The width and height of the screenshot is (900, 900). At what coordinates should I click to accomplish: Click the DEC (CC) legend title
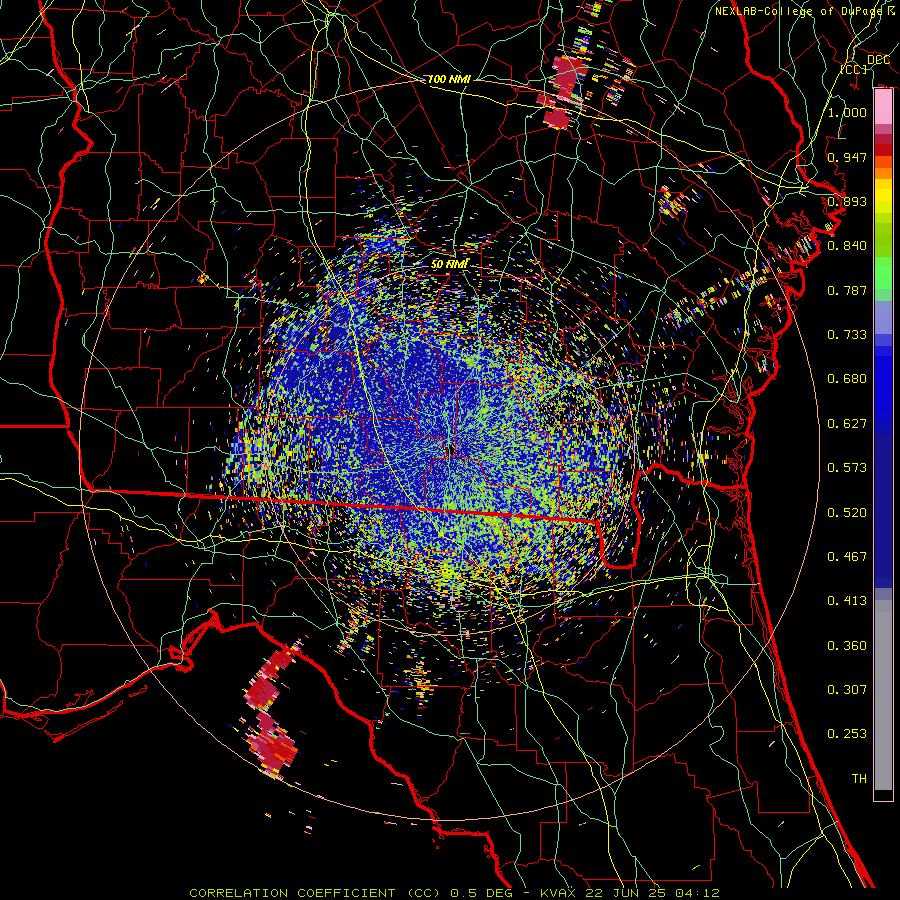[866, 64]
